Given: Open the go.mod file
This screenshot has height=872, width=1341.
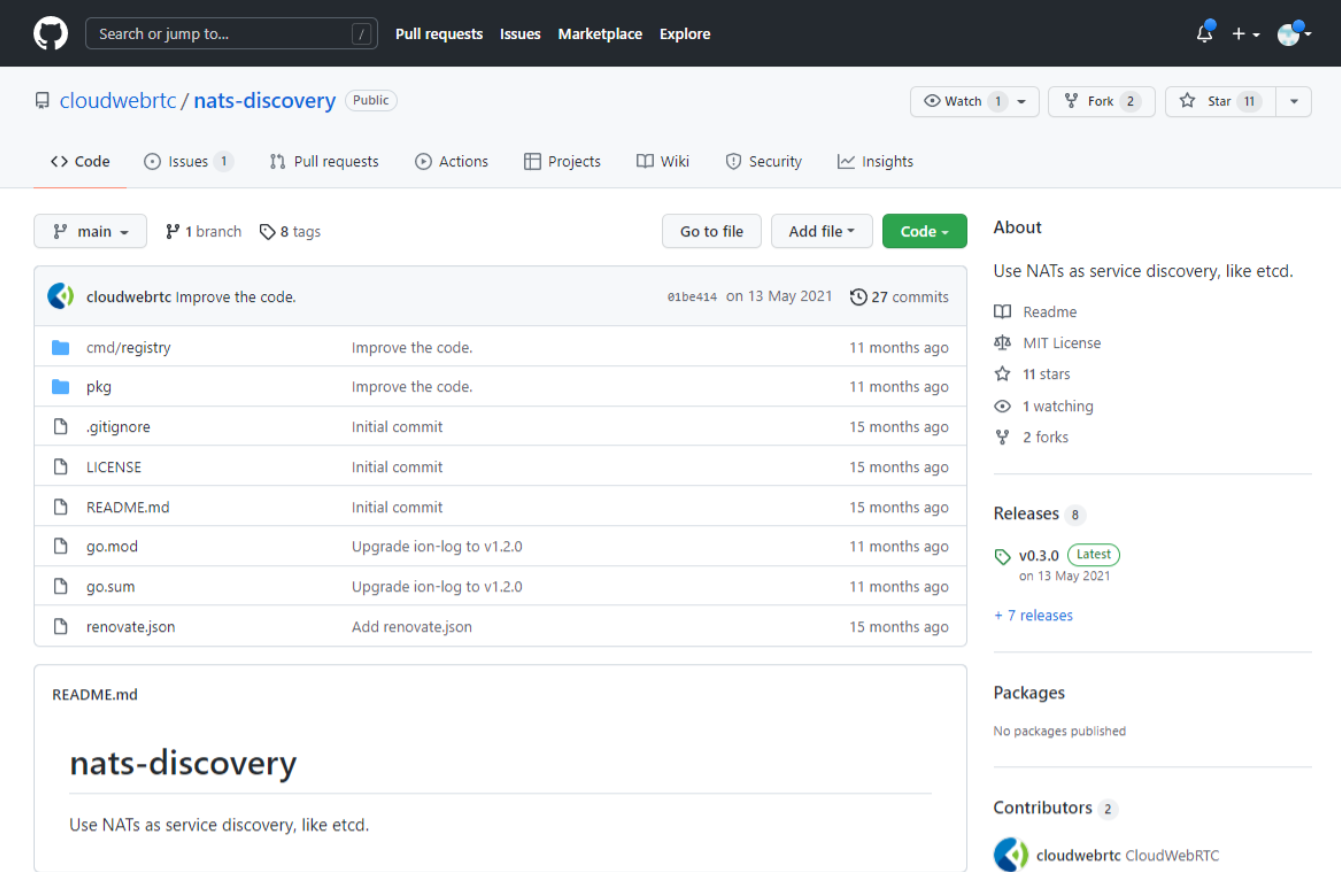Looking at the screenshot, I should 112,547.
